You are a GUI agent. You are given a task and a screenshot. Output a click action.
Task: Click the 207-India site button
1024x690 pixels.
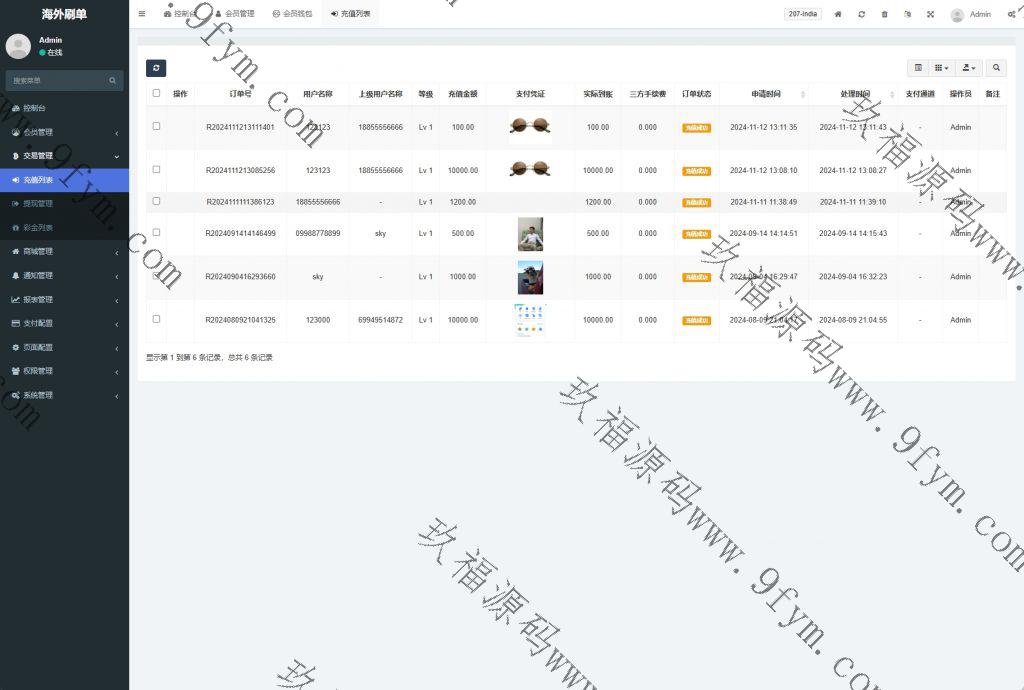coord(803,14)
